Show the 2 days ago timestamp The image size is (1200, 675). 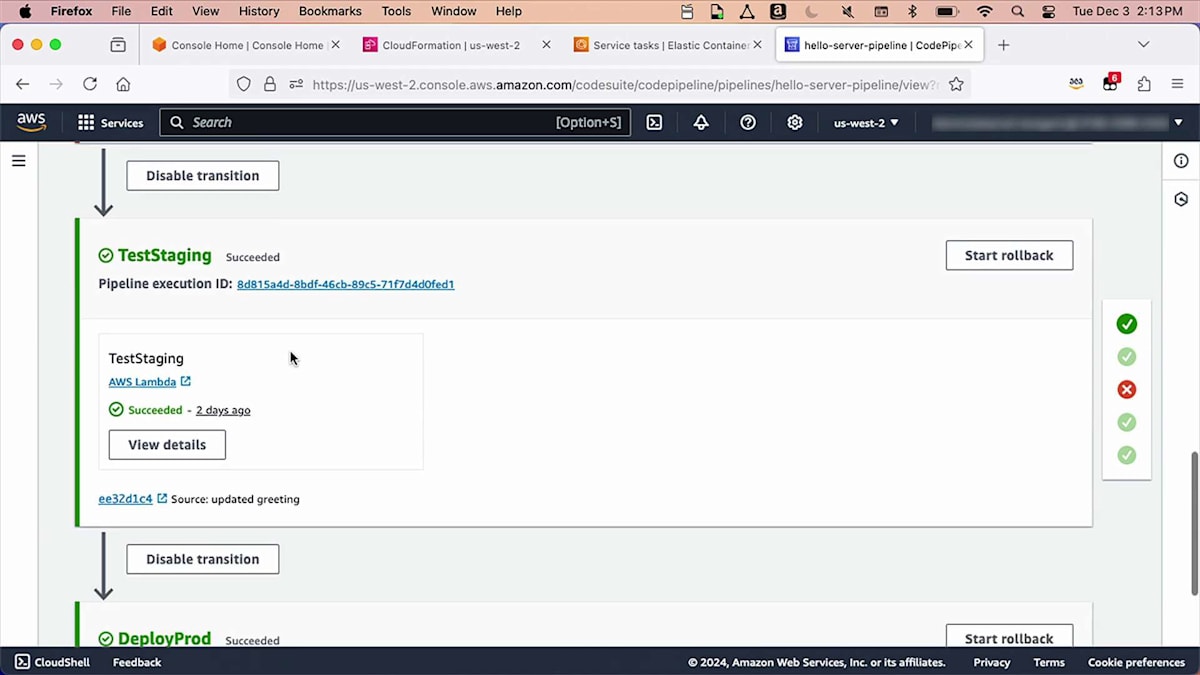coord(223,410)
